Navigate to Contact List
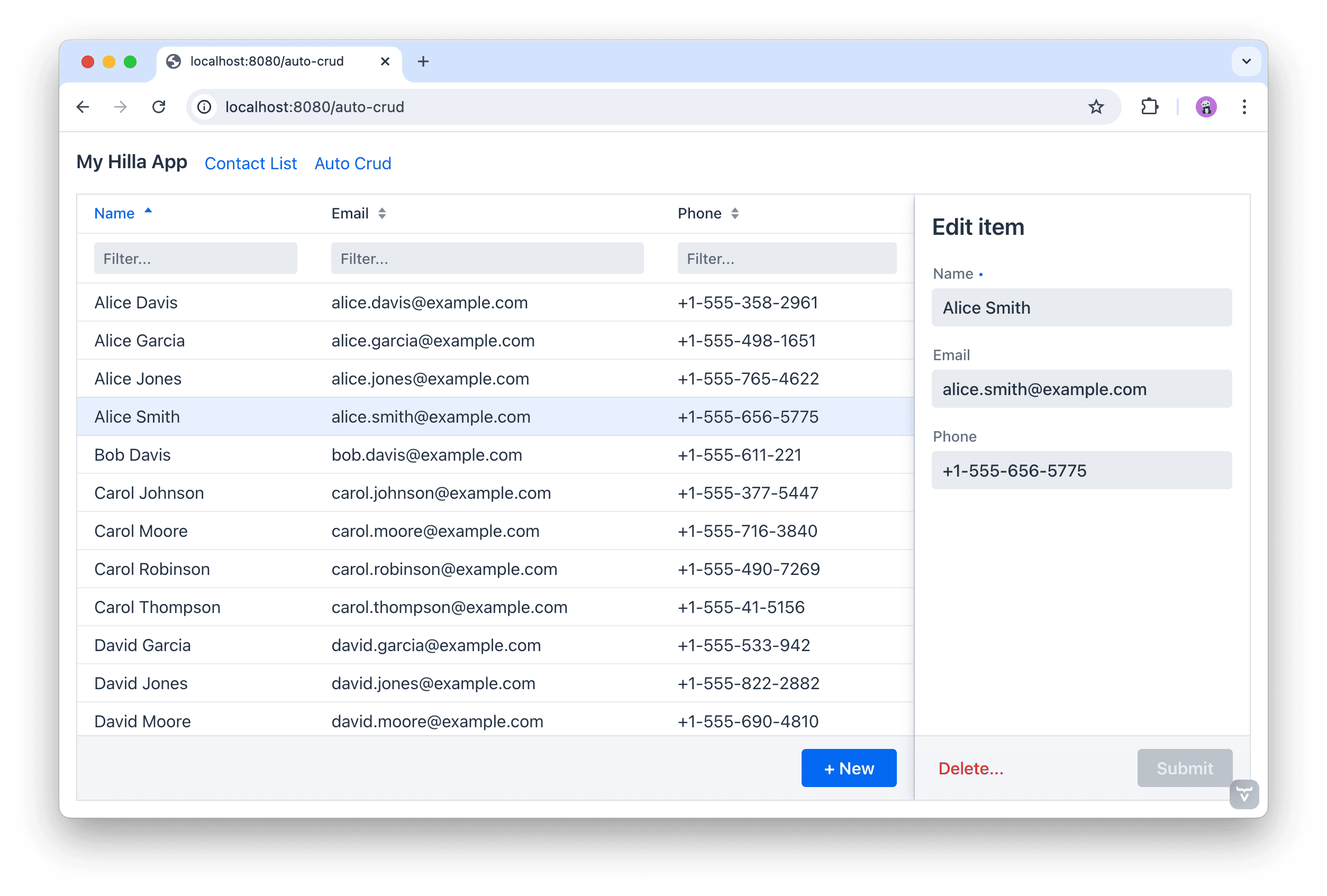1327x896 pixels. click(251, 164)
